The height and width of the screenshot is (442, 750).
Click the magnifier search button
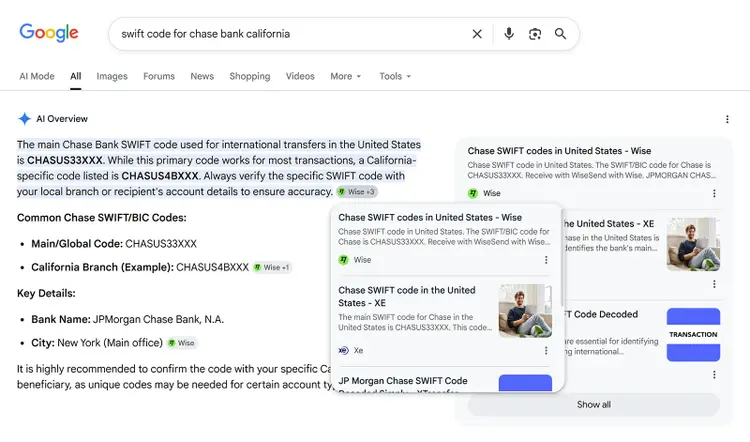point(560,33)
